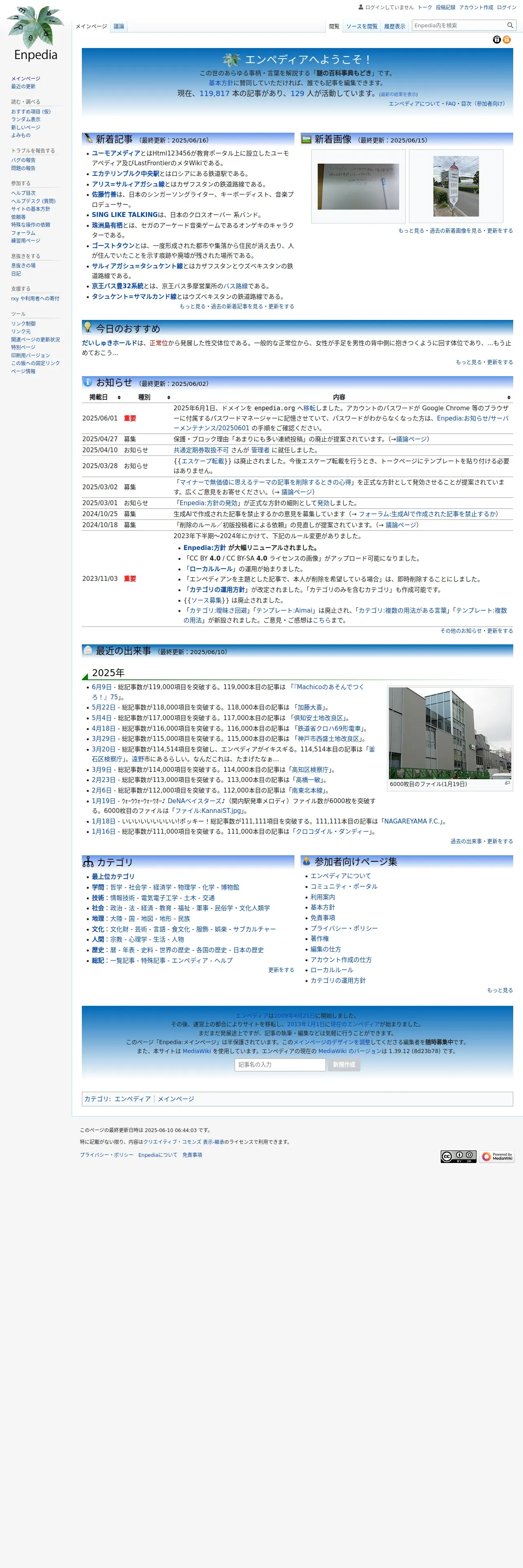This screenshot has width=523, height=1568.
Task: Open バグの報告 in the sidebar
Action: [23, 160]
